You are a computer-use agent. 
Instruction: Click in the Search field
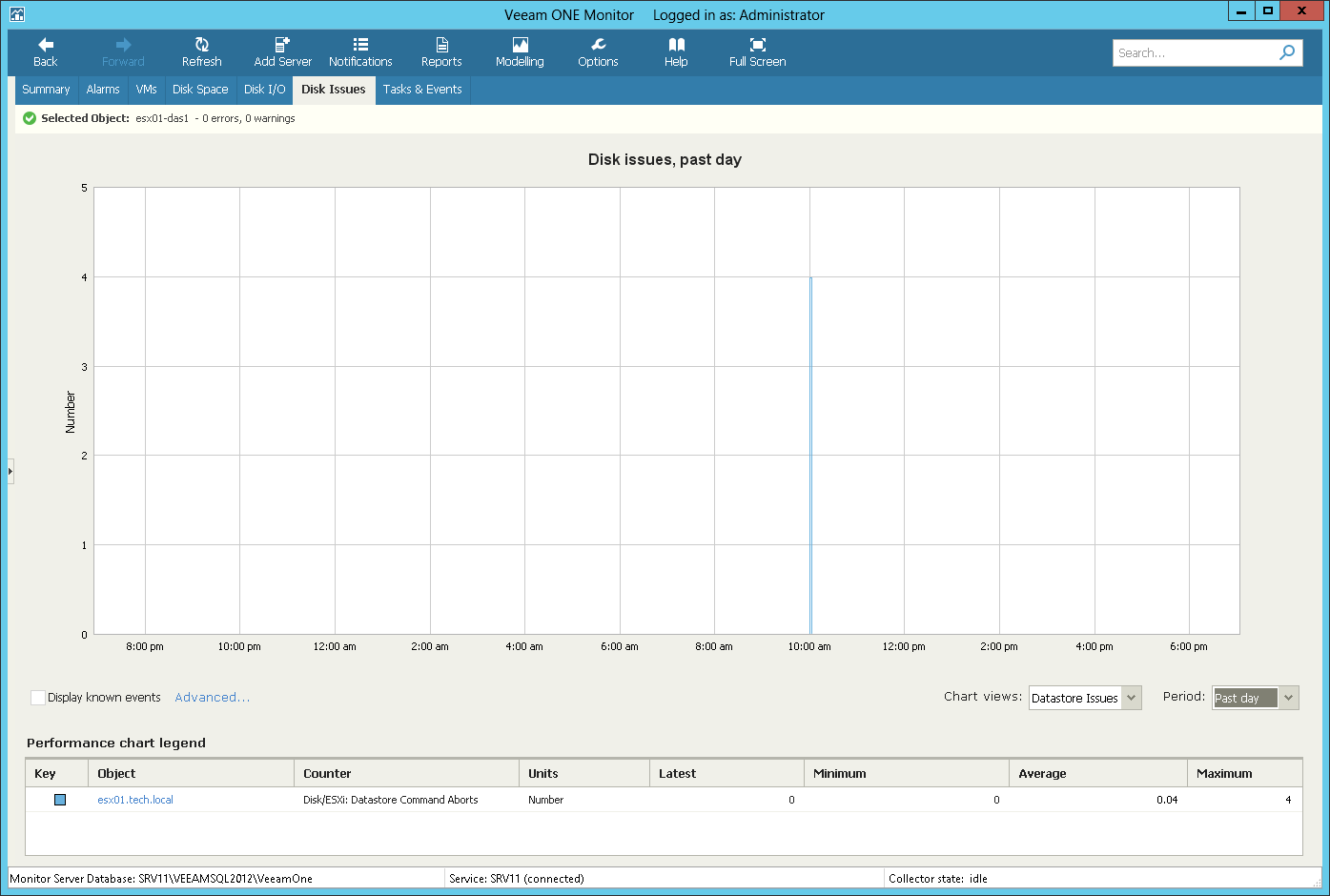(x=1197, y=52)
